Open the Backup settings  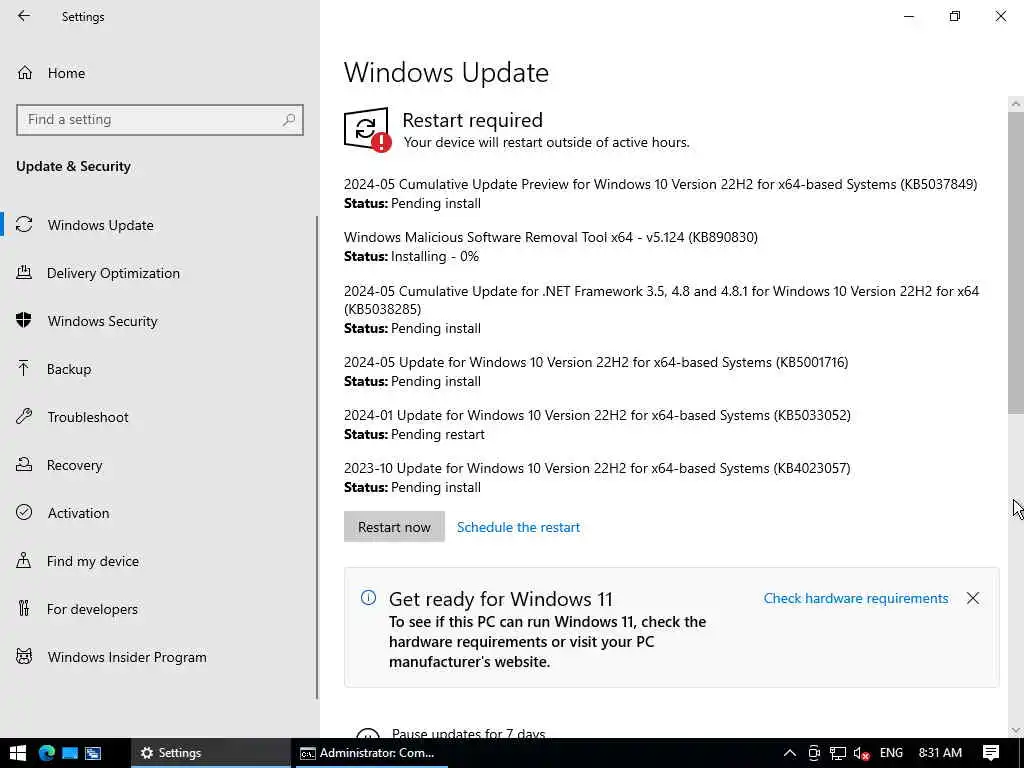click(x=69, y=369)
